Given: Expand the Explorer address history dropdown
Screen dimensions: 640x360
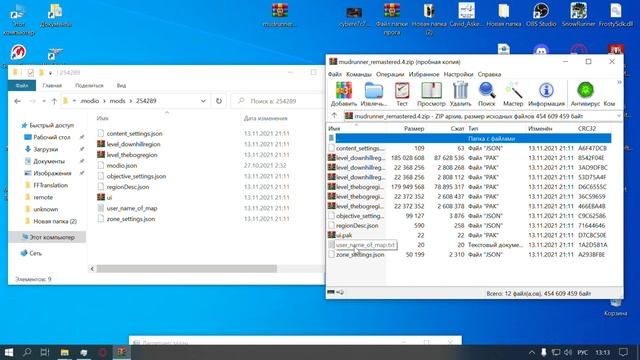Looking at the screenshot, I should pyautogui.click(x=203, y=101).
